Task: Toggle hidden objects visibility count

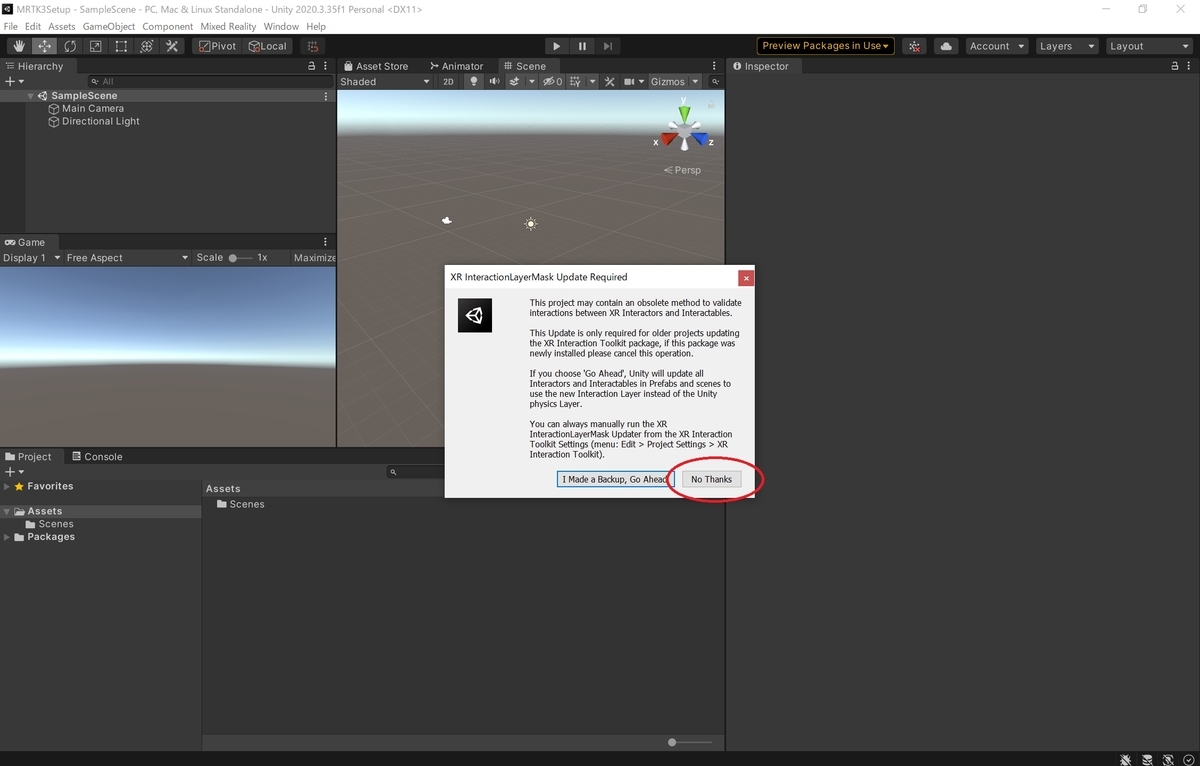Action: point(553,82)
